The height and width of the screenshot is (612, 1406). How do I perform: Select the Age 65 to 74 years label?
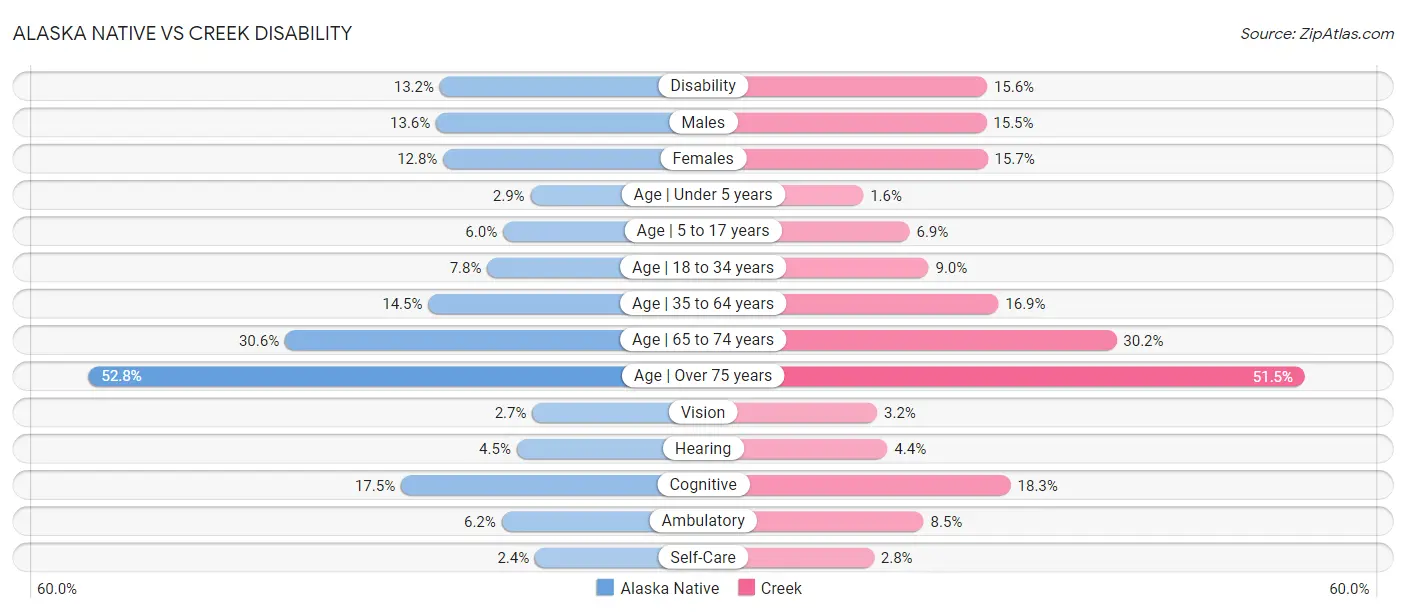703,340
